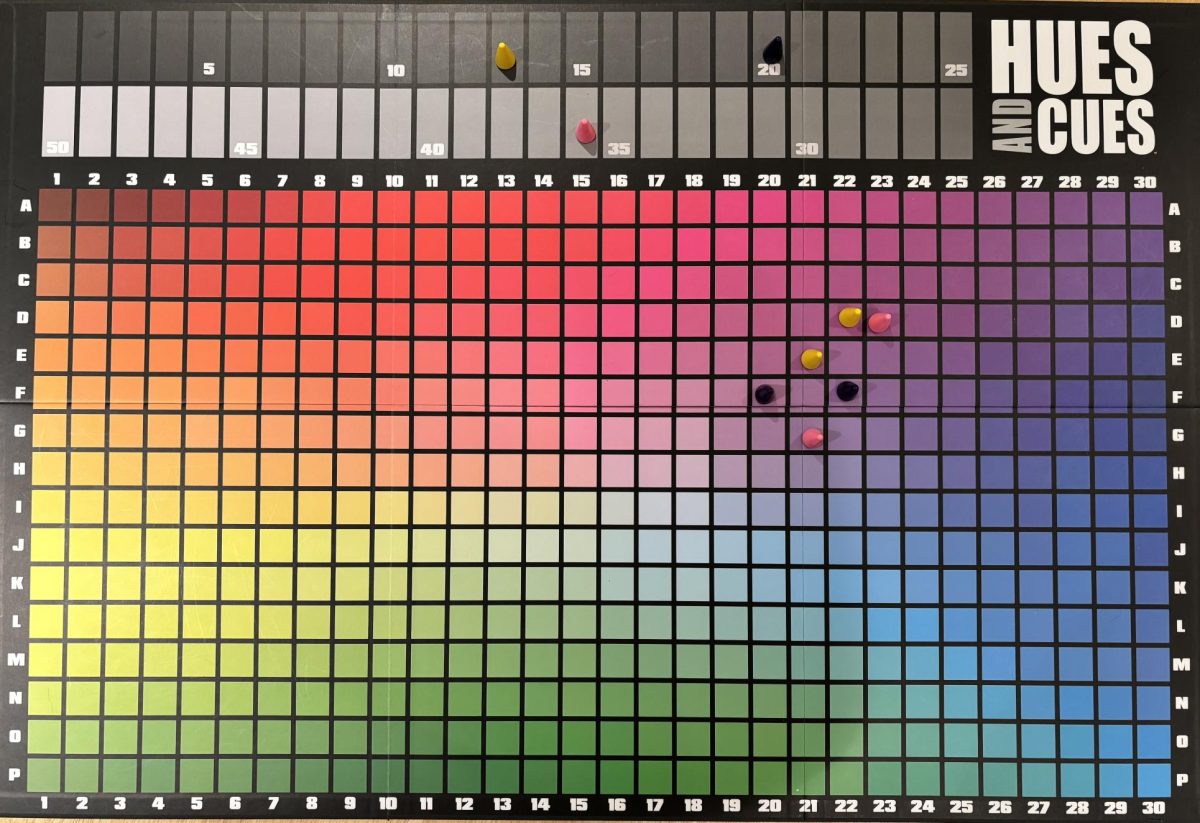Viewport: 1200px width, 823px height.
Task: Pick the hot pink swatch at A20
Action: (769, 206)
